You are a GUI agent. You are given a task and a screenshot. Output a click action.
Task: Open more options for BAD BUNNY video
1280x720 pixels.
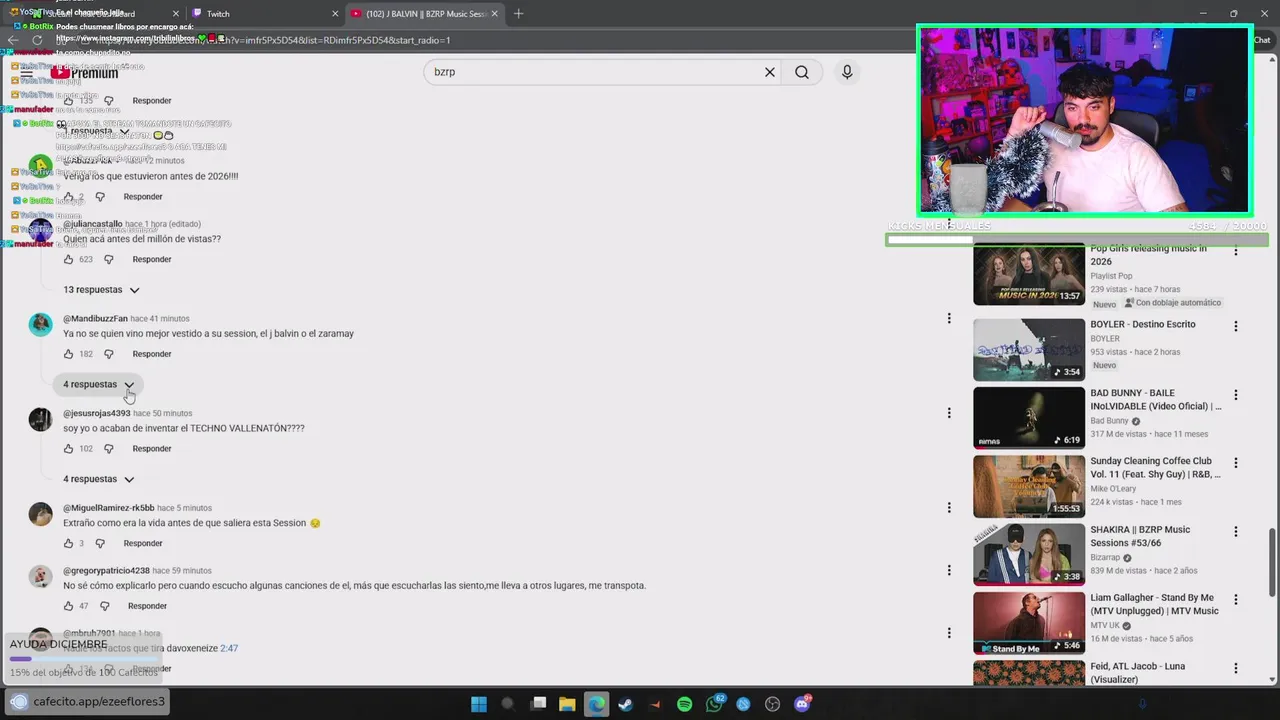(x=1235, y=395)
